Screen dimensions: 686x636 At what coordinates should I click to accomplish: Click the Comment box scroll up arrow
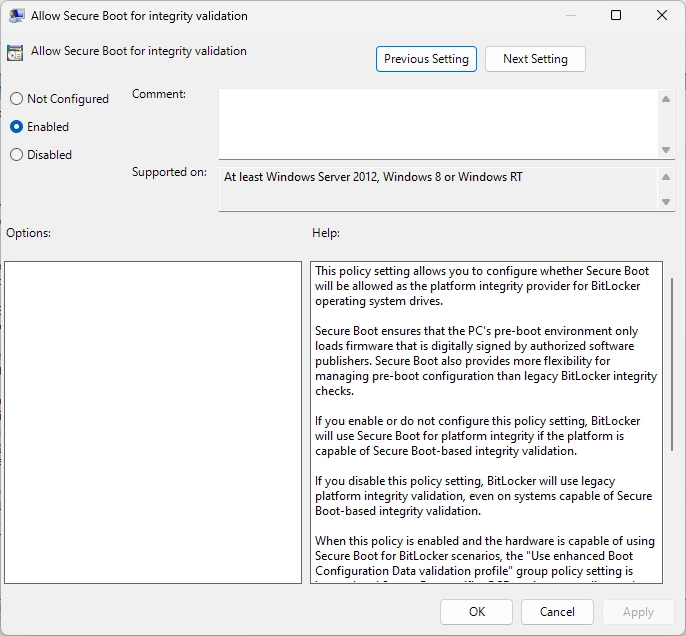point(666,99)
